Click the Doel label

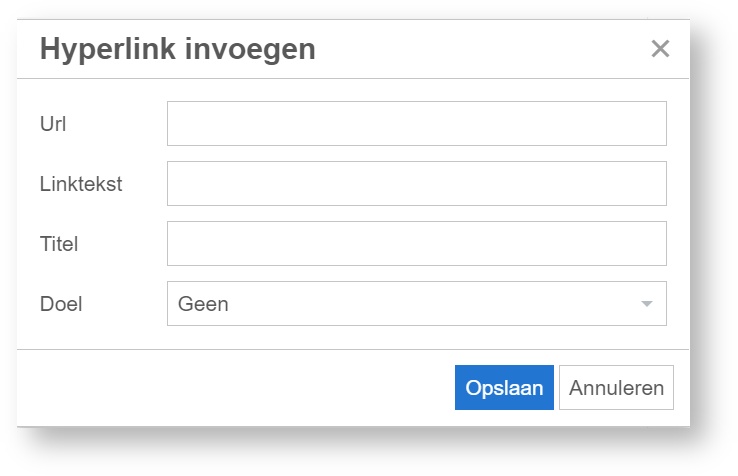click(61, 304)
